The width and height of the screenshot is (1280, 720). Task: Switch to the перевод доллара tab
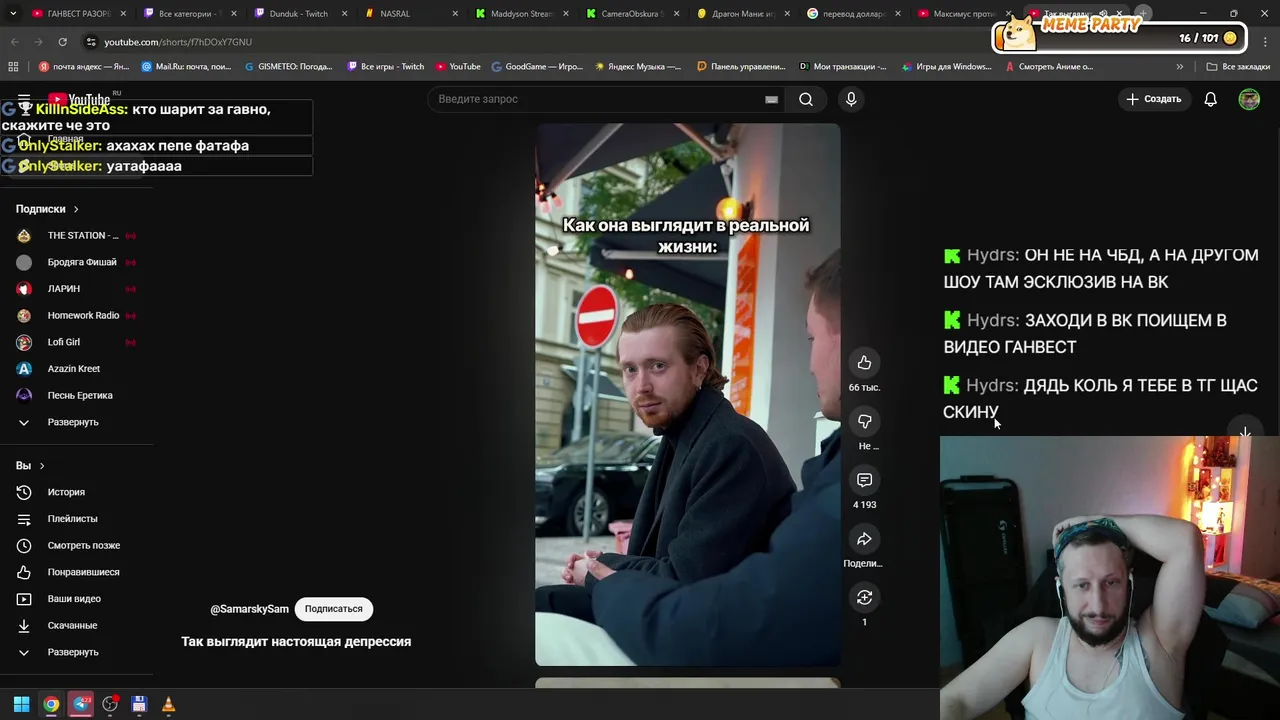point(852,14)
